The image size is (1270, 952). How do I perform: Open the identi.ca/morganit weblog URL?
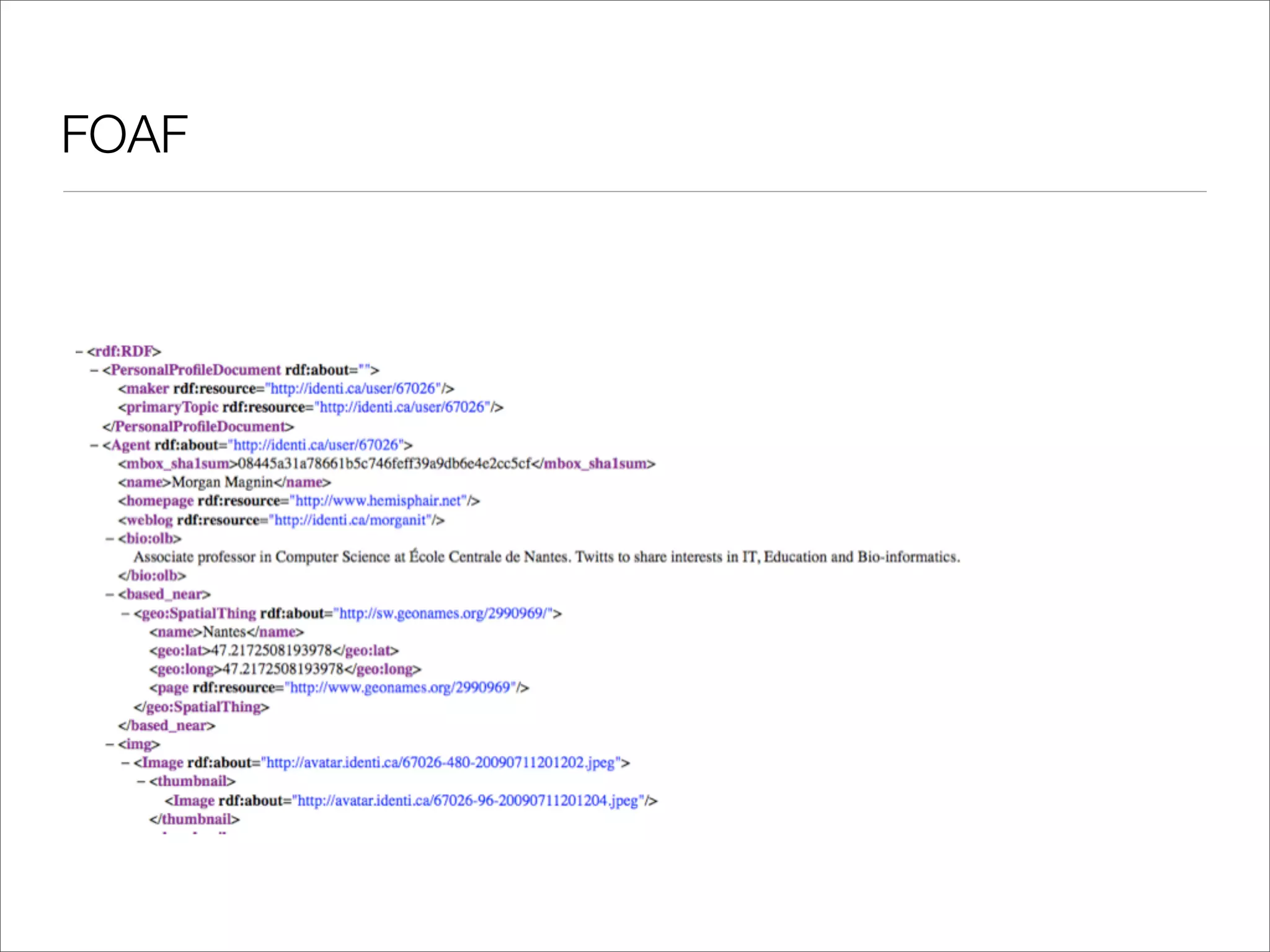352,521
